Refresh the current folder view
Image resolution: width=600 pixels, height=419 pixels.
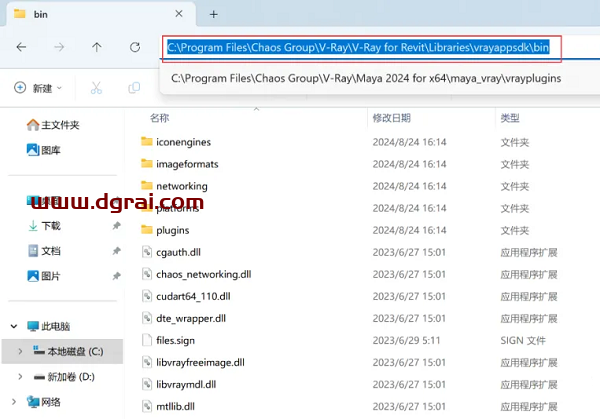point(135,47)
